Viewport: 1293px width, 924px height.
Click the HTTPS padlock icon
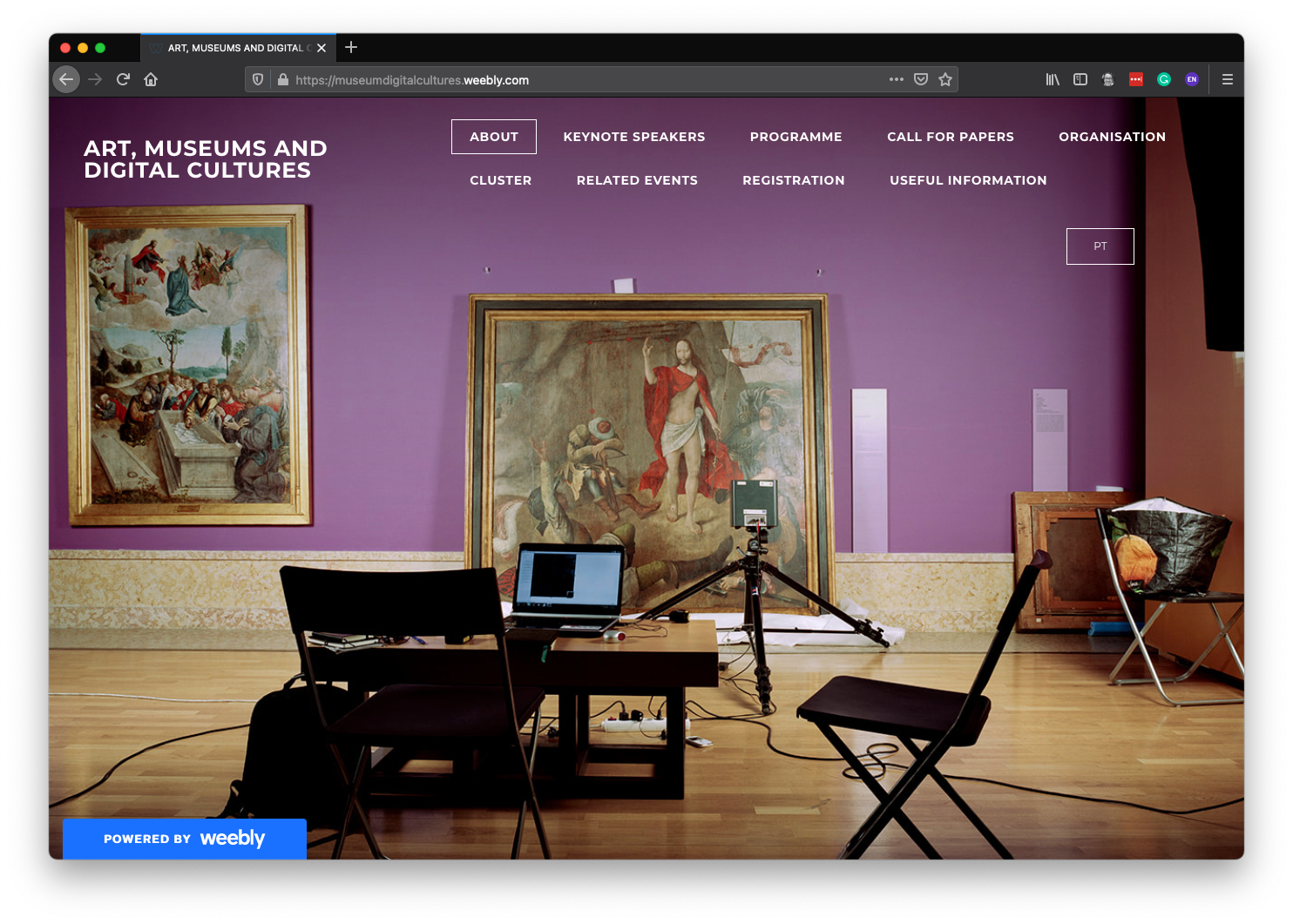tap(282, 79)
